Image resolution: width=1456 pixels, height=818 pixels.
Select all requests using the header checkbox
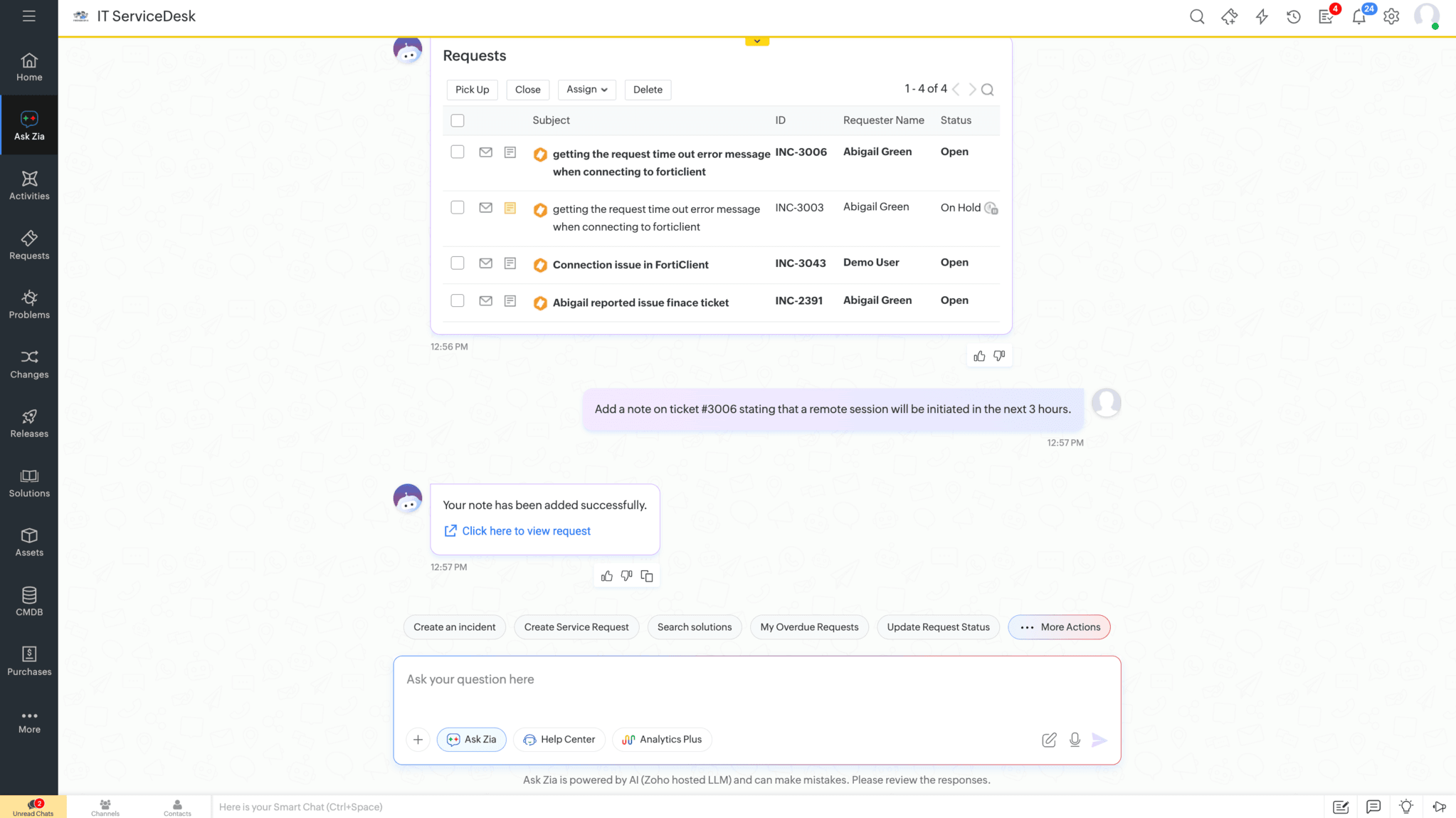(x=458, y=120)
